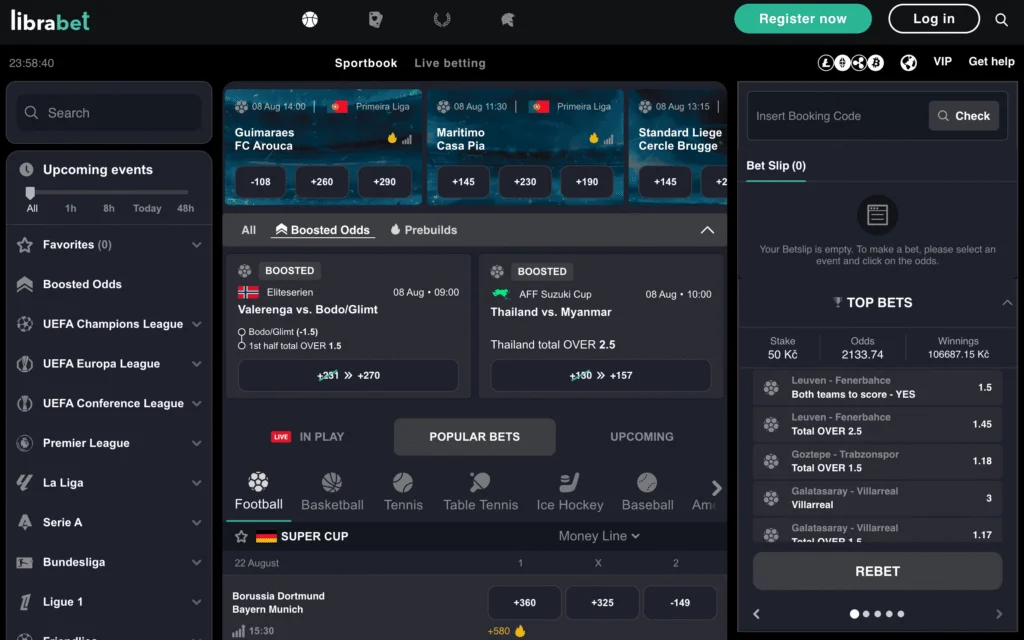This screenshot has width=1024, height=640.
Task: Select the Ice Hockey sport icon
Action: pyautogui.click(x=569, y=483)
